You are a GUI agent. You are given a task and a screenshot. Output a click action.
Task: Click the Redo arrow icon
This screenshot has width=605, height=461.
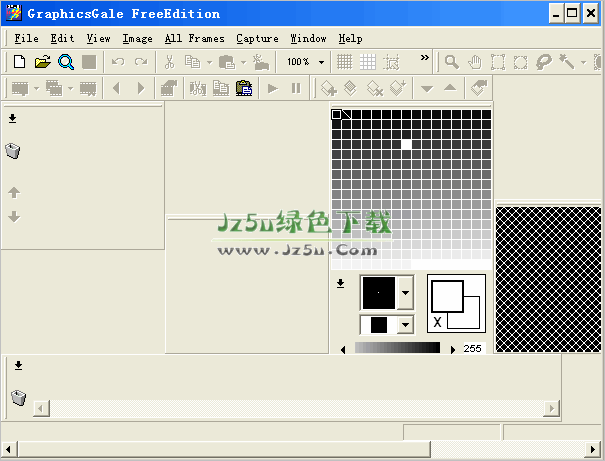coord(141,62)
